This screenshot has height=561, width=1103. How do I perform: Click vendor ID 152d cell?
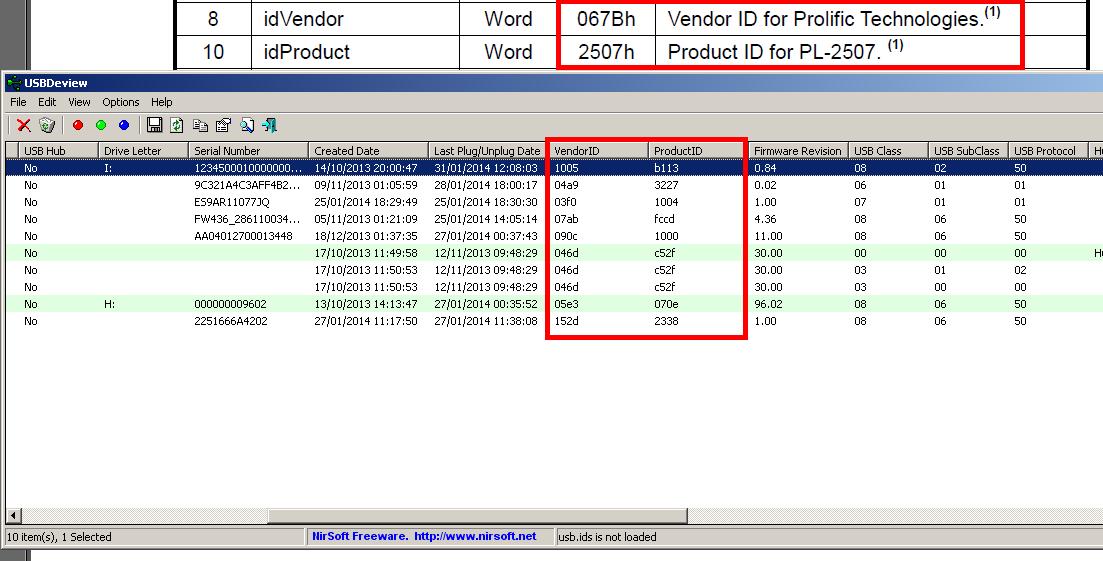click(x=566, y=321)
